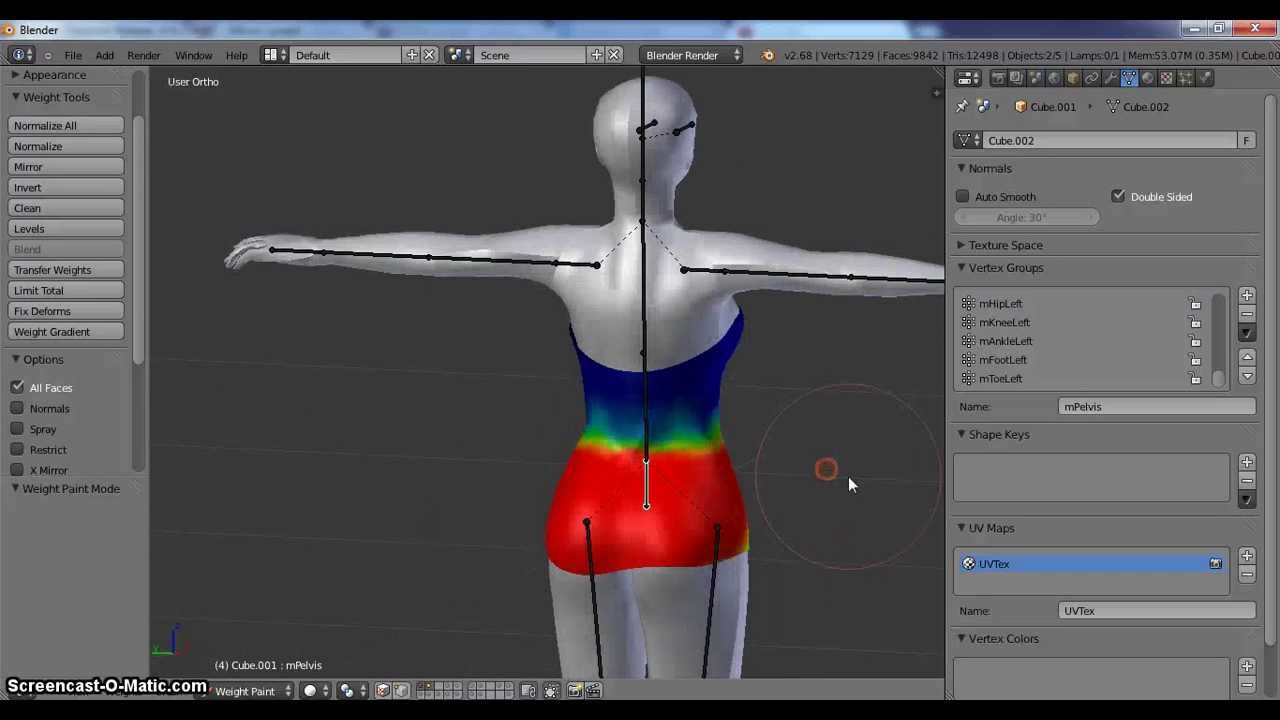The height and width of the screenshot is (720, 1280).
Task: Collapse the UV Maps panel
Action: click(961, 528)
